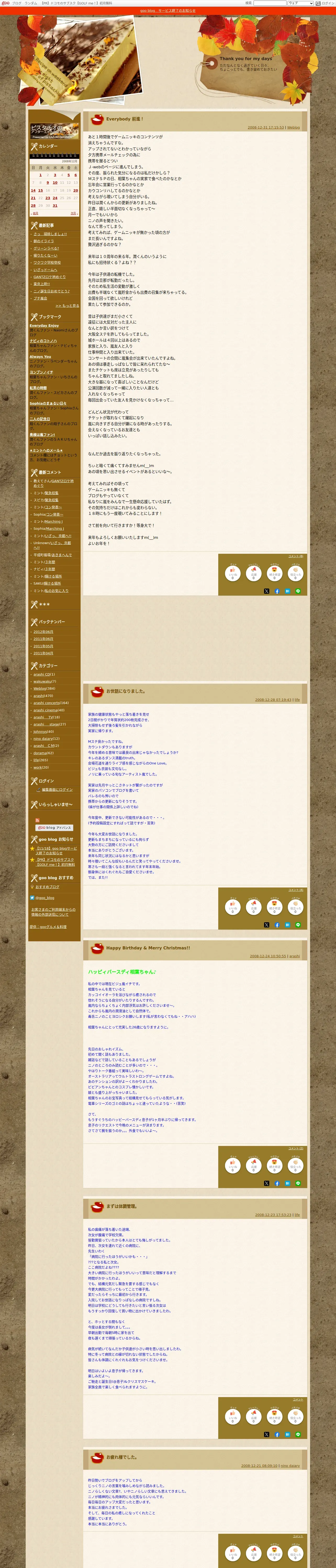The width and height of the screenshot is (336, 1568).
Task: Share 'お世話になりました。' post on Facebook
Action: pyautogui.click(x=277, y=925)
